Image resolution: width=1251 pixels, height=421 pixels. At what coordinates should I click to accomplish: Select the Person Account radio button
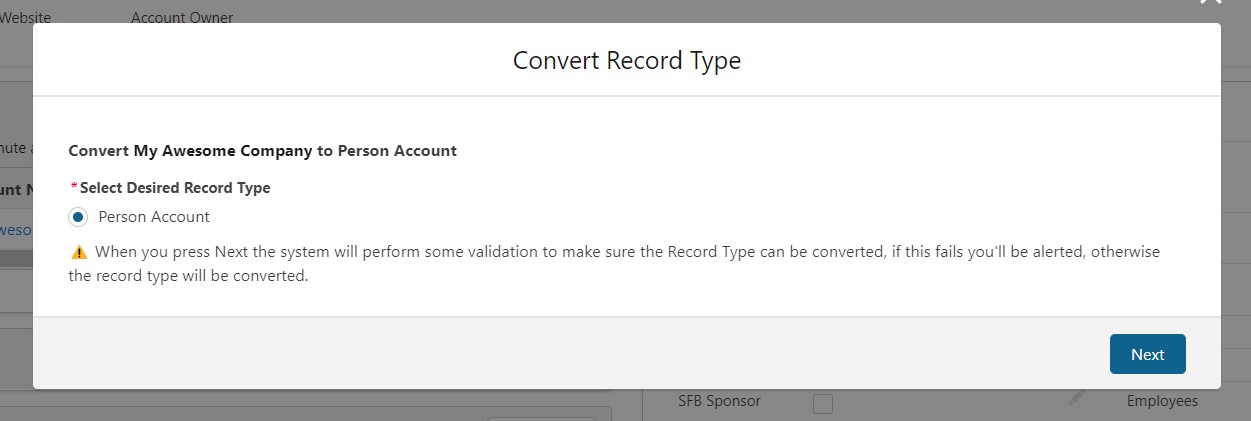pos(79,217)
